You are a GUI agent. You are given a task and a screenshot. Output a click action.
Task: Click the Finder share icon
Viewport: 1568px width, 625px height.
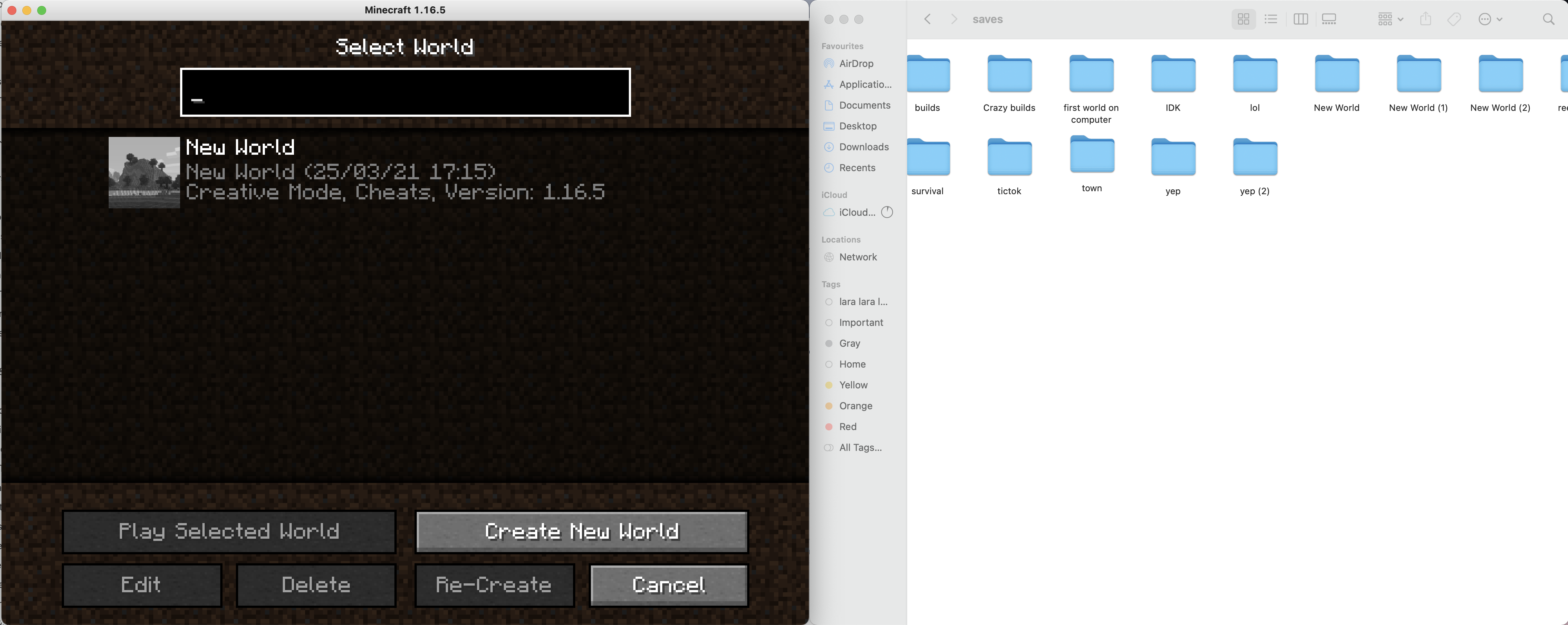coord(1425,19)
